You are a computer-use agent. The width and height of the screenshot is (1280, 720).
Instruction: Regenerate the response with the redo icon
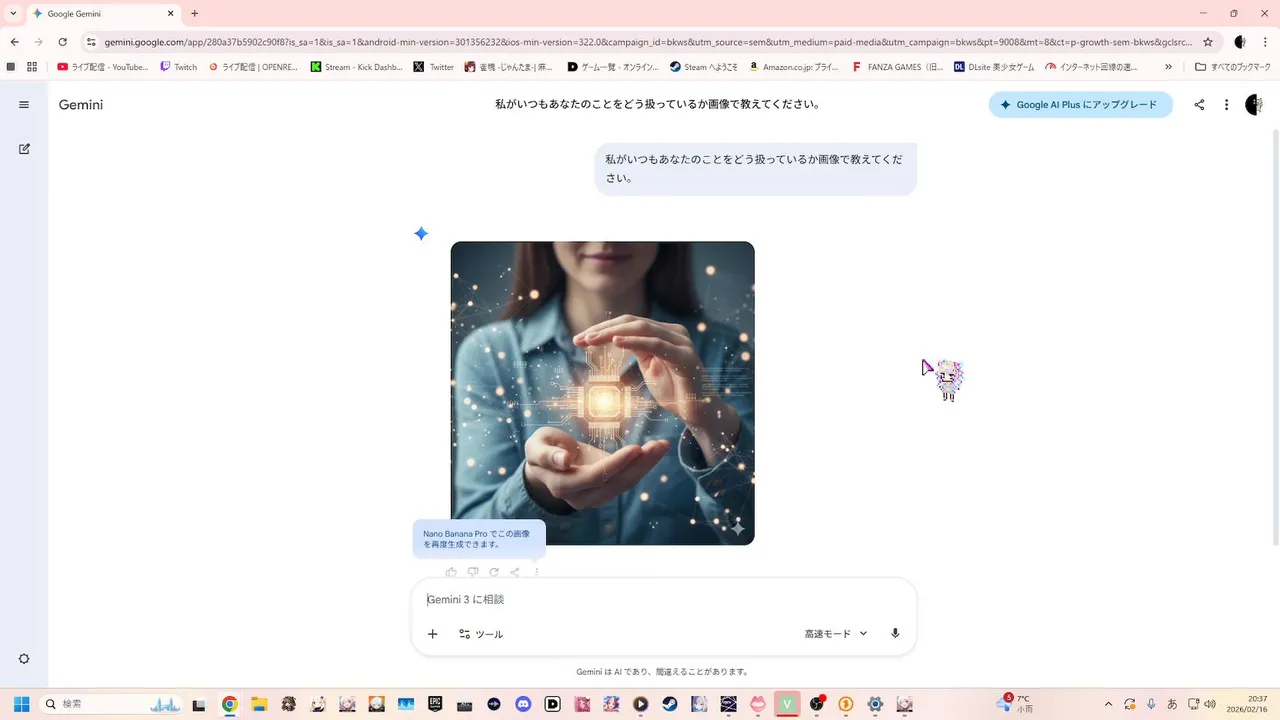point(494,572)
